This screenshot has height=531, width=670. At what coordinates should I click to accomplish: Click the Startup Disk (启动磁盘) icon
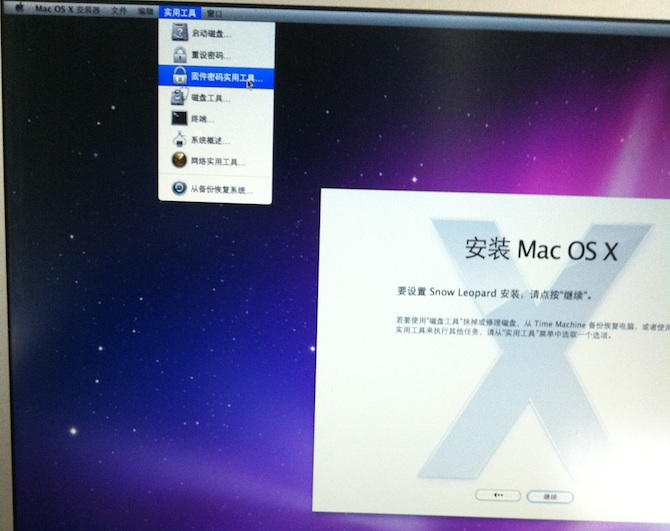(178, 32)
